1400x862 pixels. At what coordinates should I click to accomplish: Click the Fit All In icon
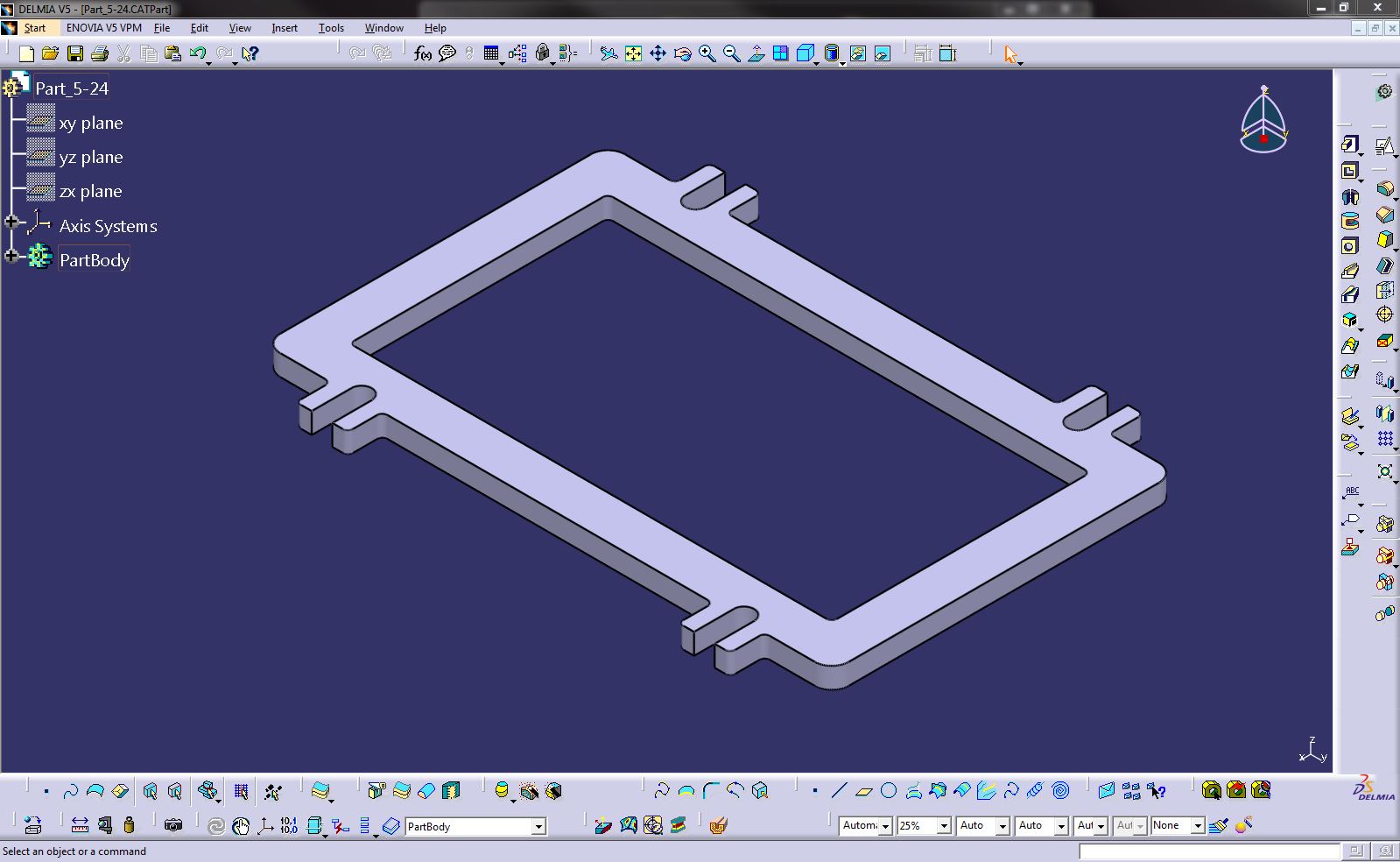[x=633, y=53]
